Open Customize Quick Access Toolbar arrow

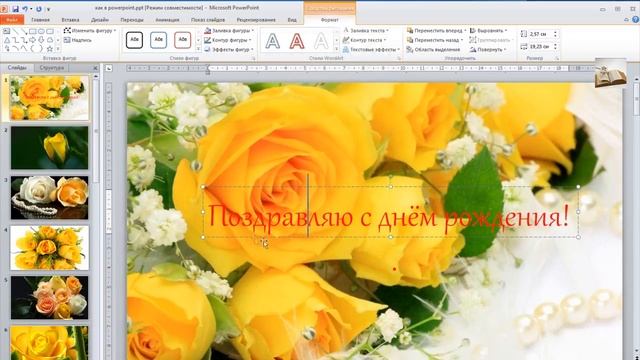pos(48,9)
